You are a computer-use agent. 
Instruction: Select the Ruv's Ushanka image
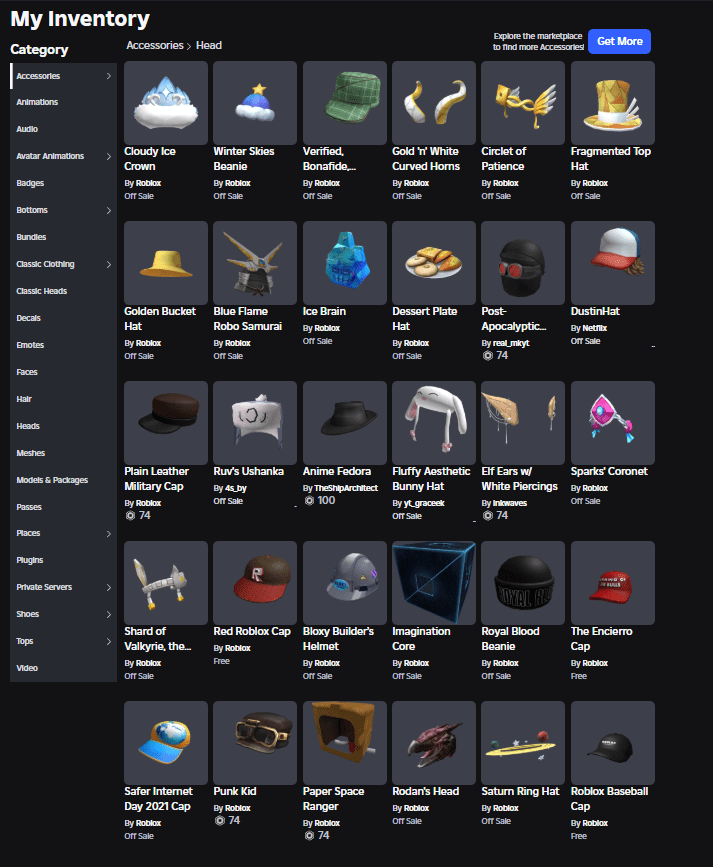(255, 423)
